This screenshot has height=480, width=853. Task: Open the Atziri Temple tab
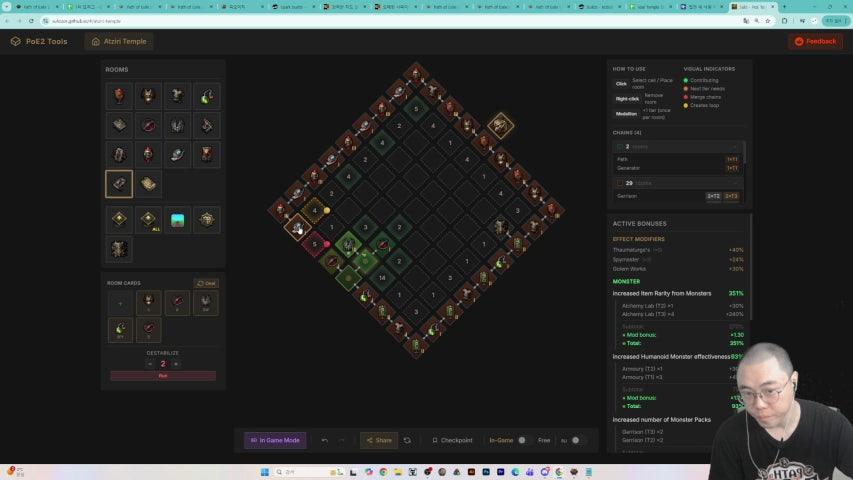pyautogui.click(x=119, y=41)
